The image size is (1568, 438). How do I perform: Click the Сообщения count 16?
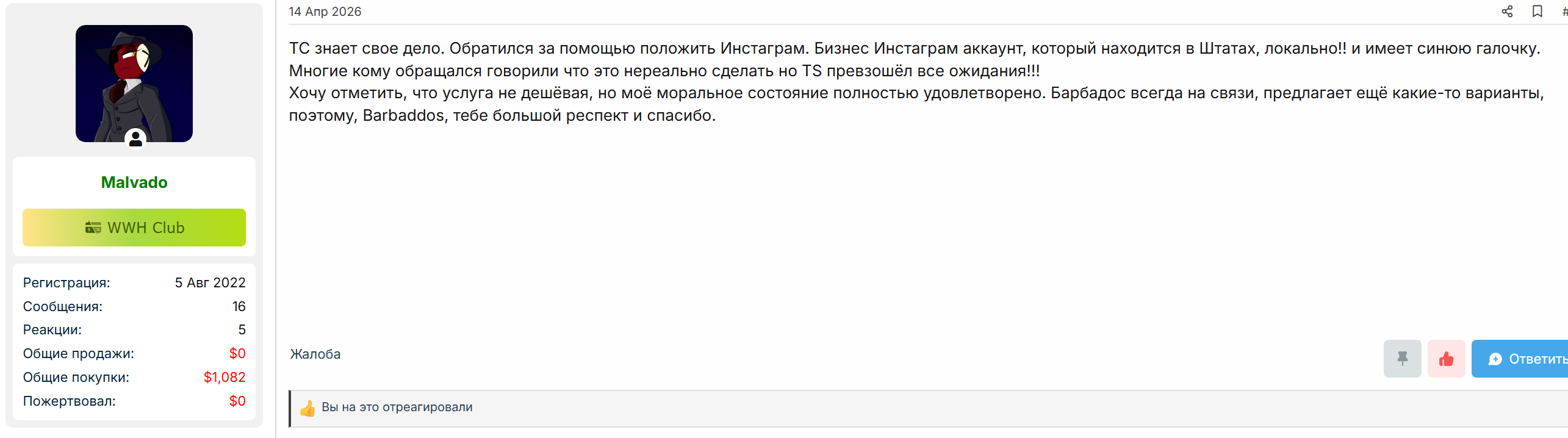pos(239,306)
